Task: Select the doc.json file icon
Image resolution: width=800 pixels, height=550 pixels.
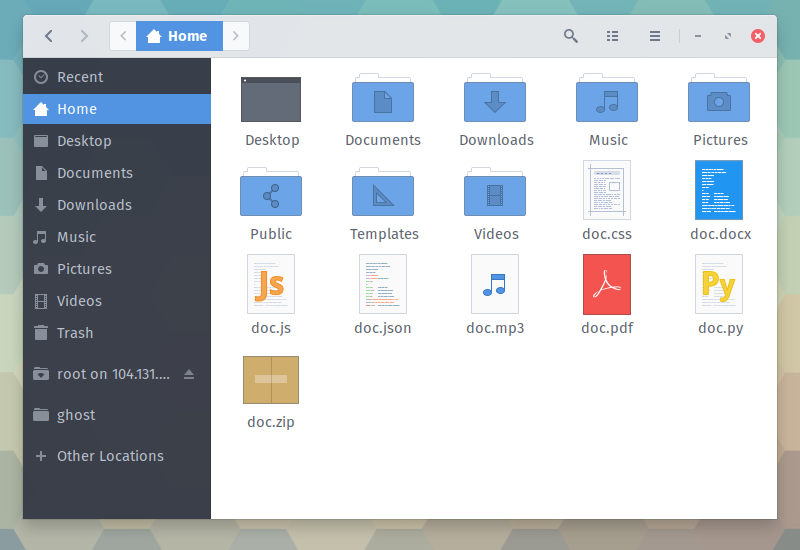Action: [383, 284]
